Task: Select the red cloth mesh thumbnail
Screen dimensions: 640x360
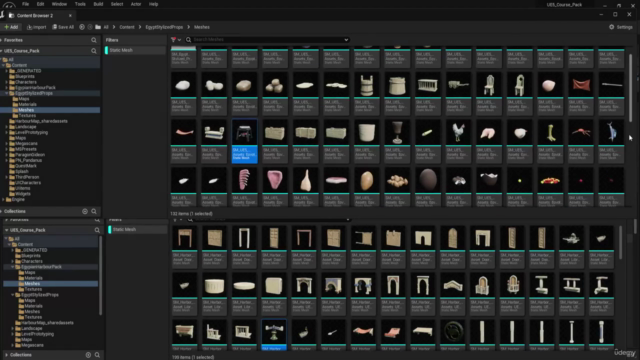Action: (581, 85)
